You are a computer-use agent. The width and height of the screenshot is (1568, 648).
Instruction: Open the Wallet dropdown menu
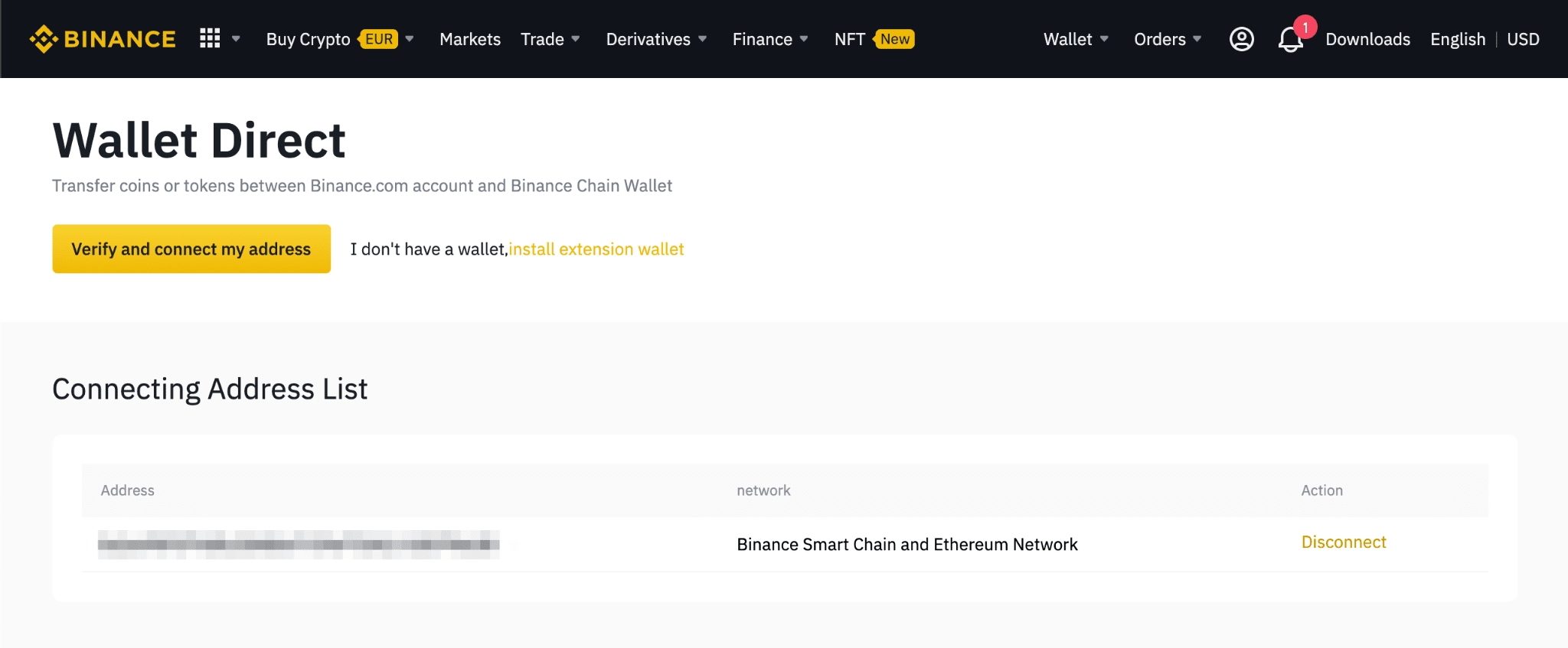(1075, 39)
